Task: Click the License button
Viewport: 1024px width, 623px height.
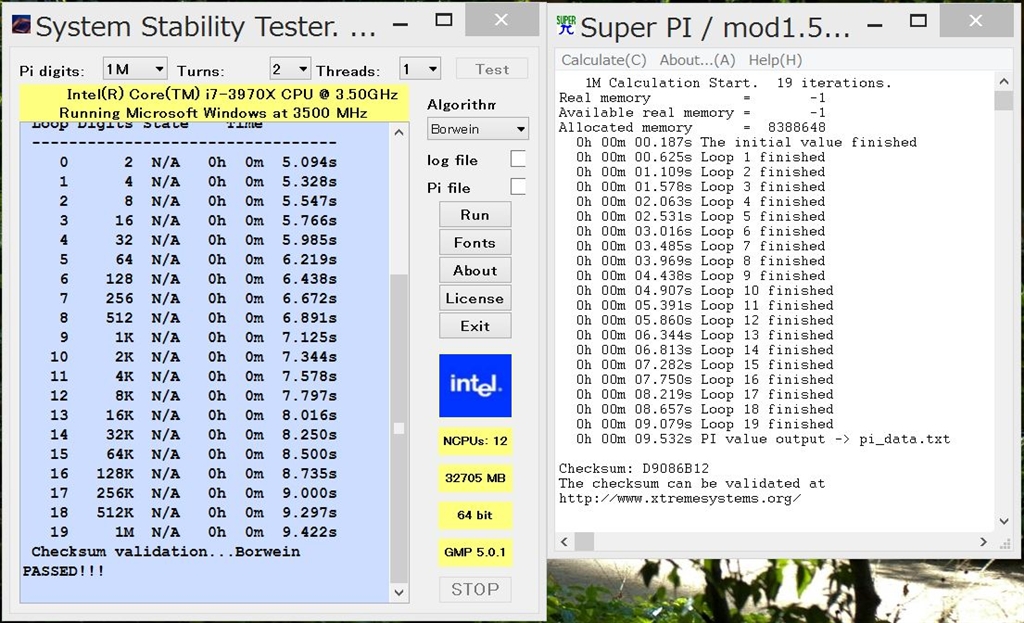Action: tap(475, 298)
